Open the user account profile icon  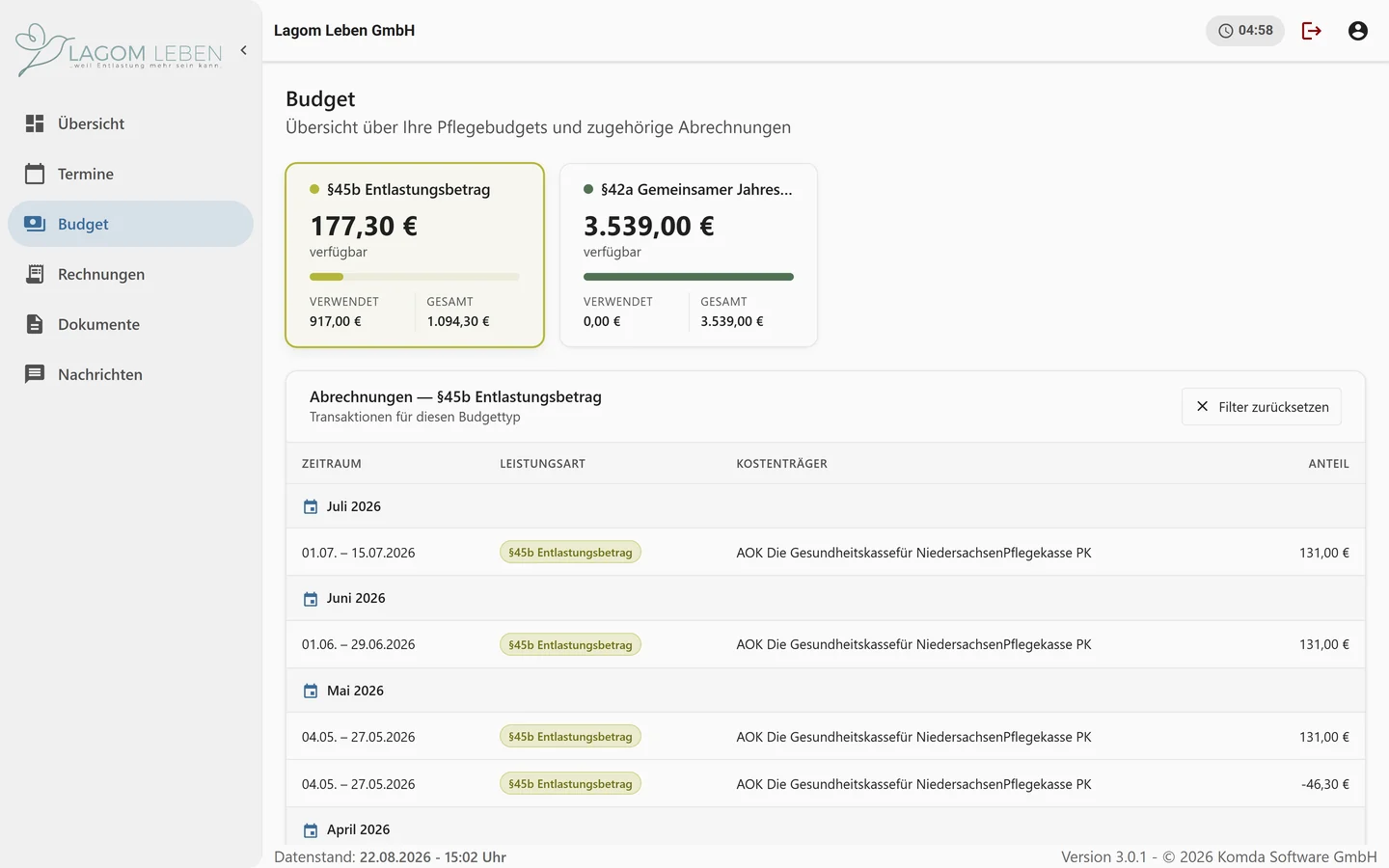click(1358, 31)
